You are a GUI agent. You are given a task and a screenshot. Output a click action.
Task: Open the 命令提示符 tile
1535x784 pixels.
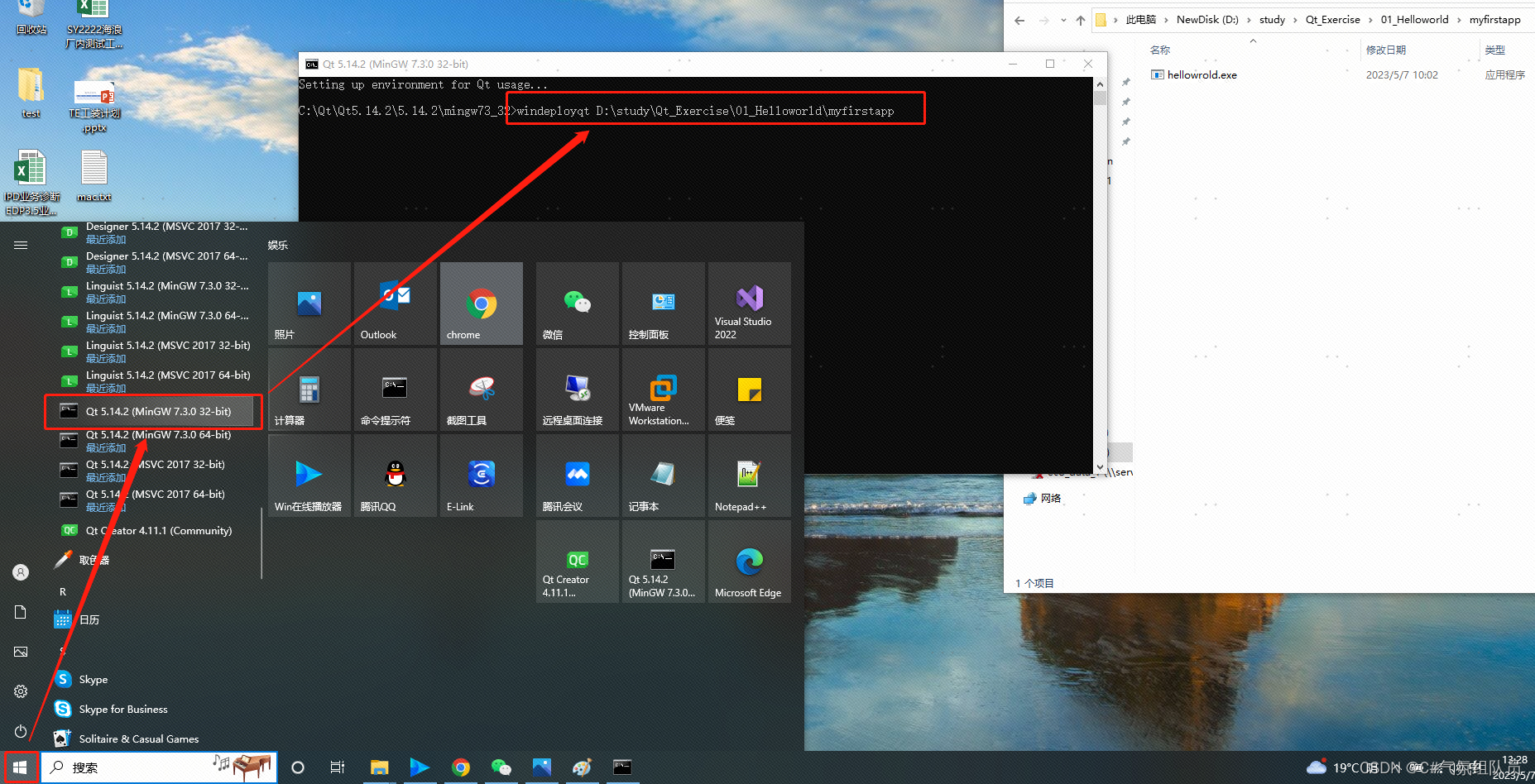tap(396, 390)
